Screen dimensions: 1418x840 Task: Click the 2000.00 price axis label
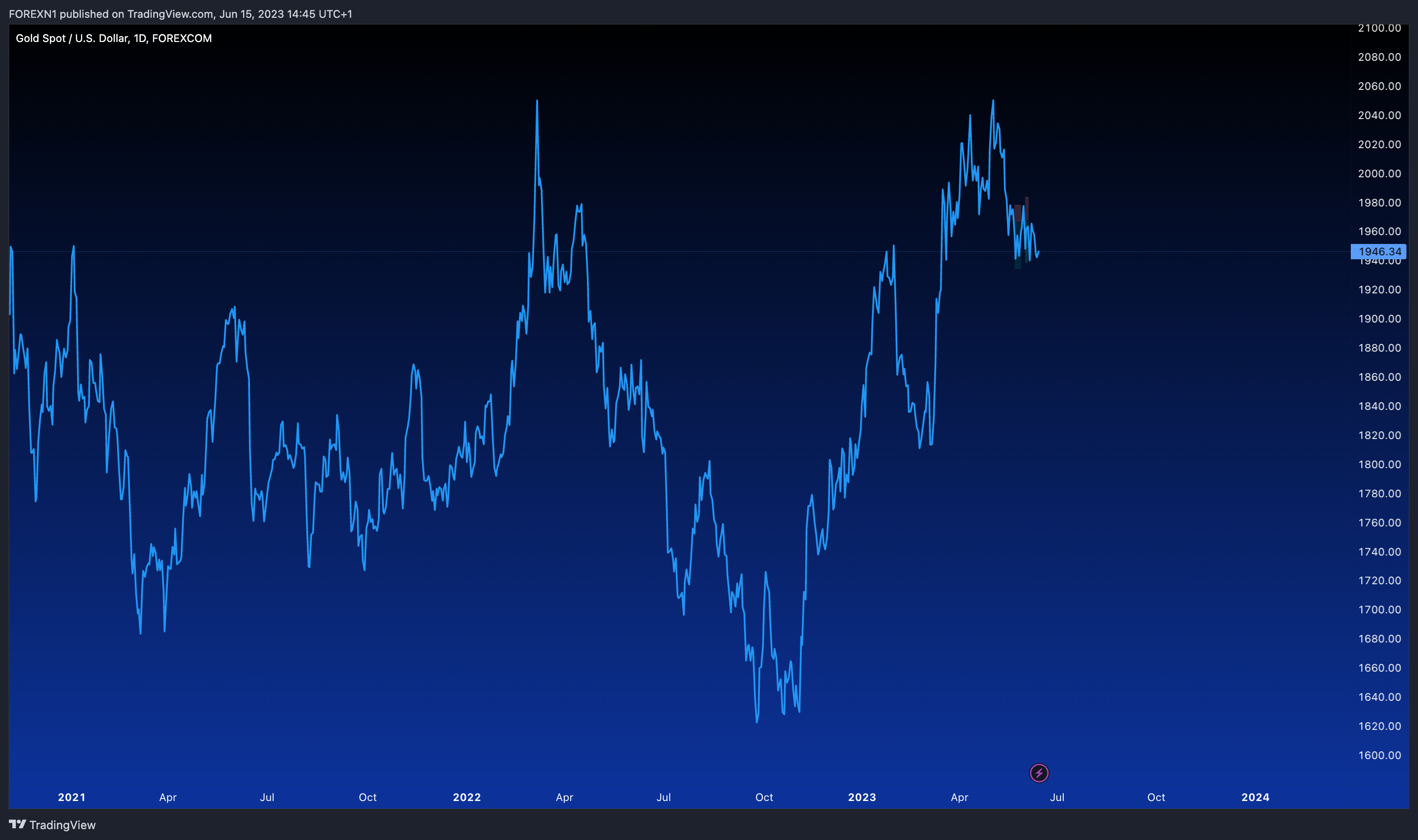(x=1379, y=173)
